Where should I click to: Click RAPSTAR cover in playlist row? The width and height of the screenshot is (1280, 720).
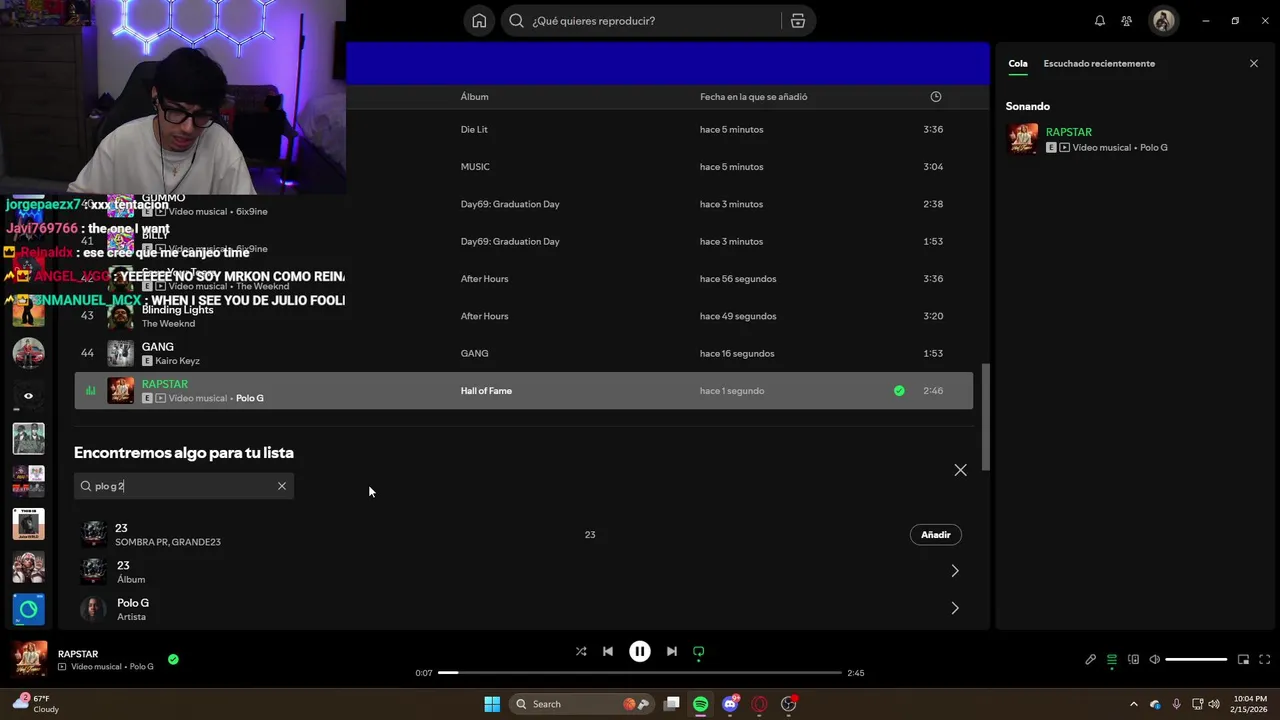coord(120,391)
